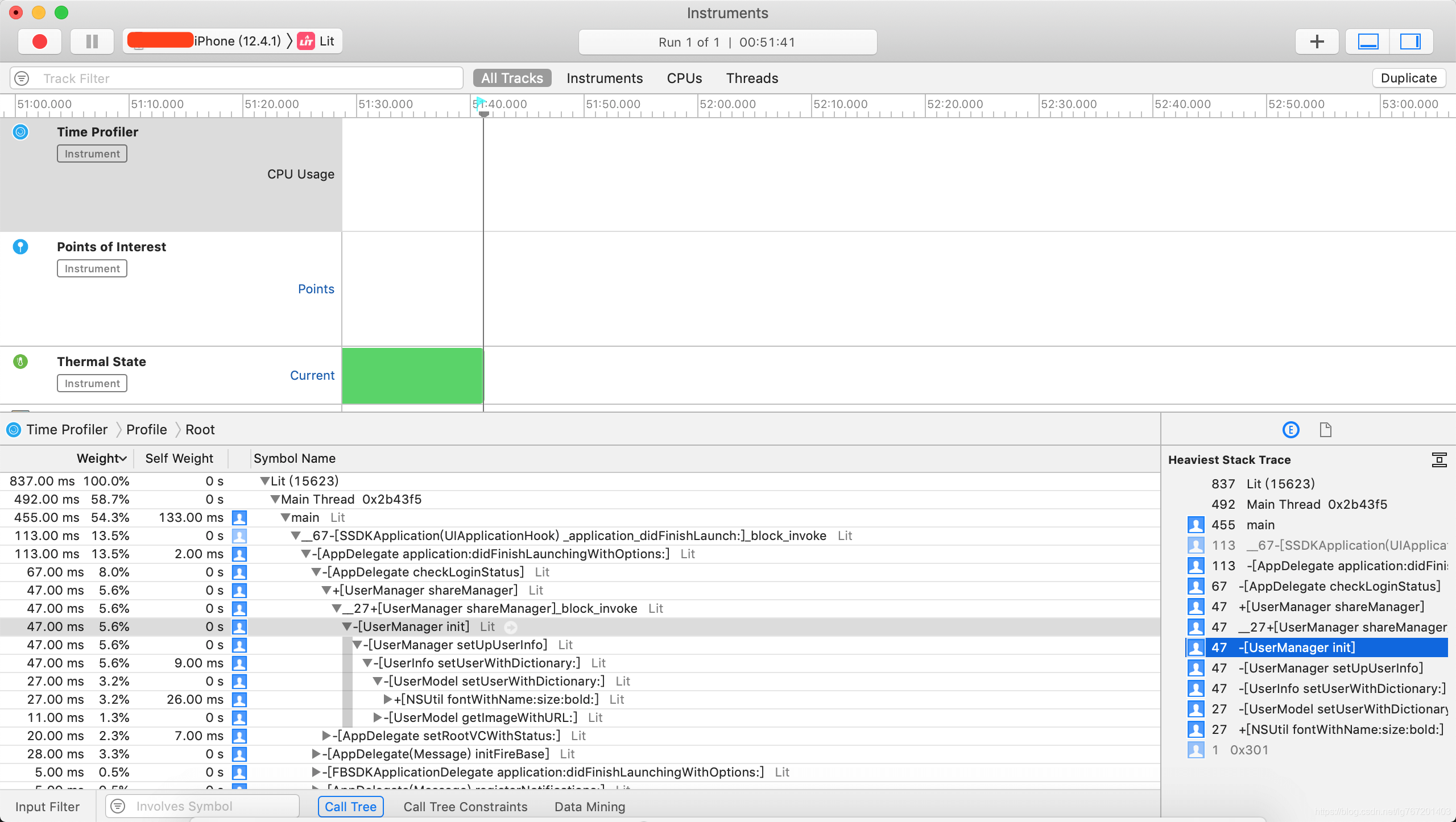Click the Thermal State instrument icon
Screen dimensions: 1456x822
point(20,362)
